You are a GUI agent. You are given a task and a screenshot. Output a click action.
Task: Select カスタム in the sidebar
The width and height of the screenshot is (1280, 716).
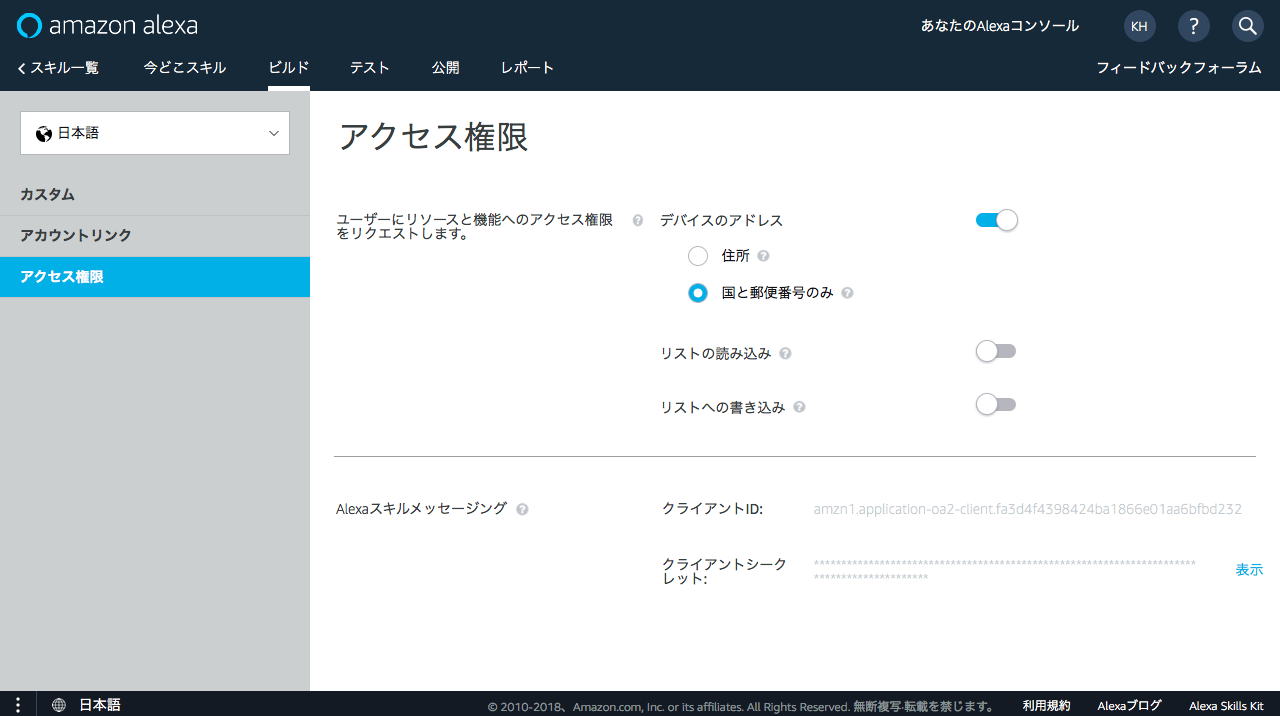click(x=155, y=195)
